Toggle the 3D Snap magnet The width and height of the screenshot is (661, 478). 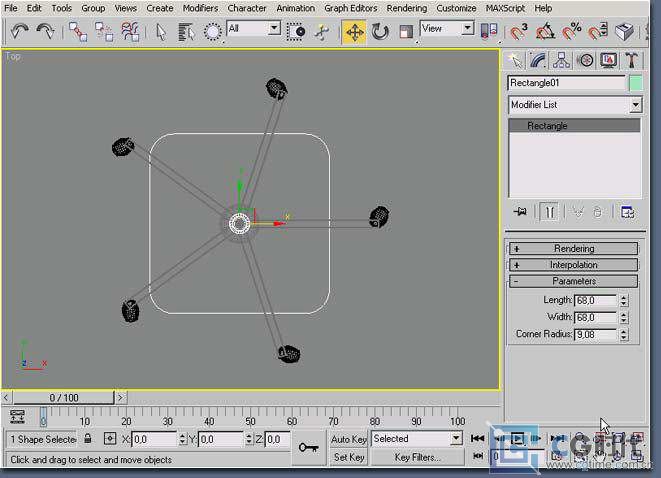(519, 32)
